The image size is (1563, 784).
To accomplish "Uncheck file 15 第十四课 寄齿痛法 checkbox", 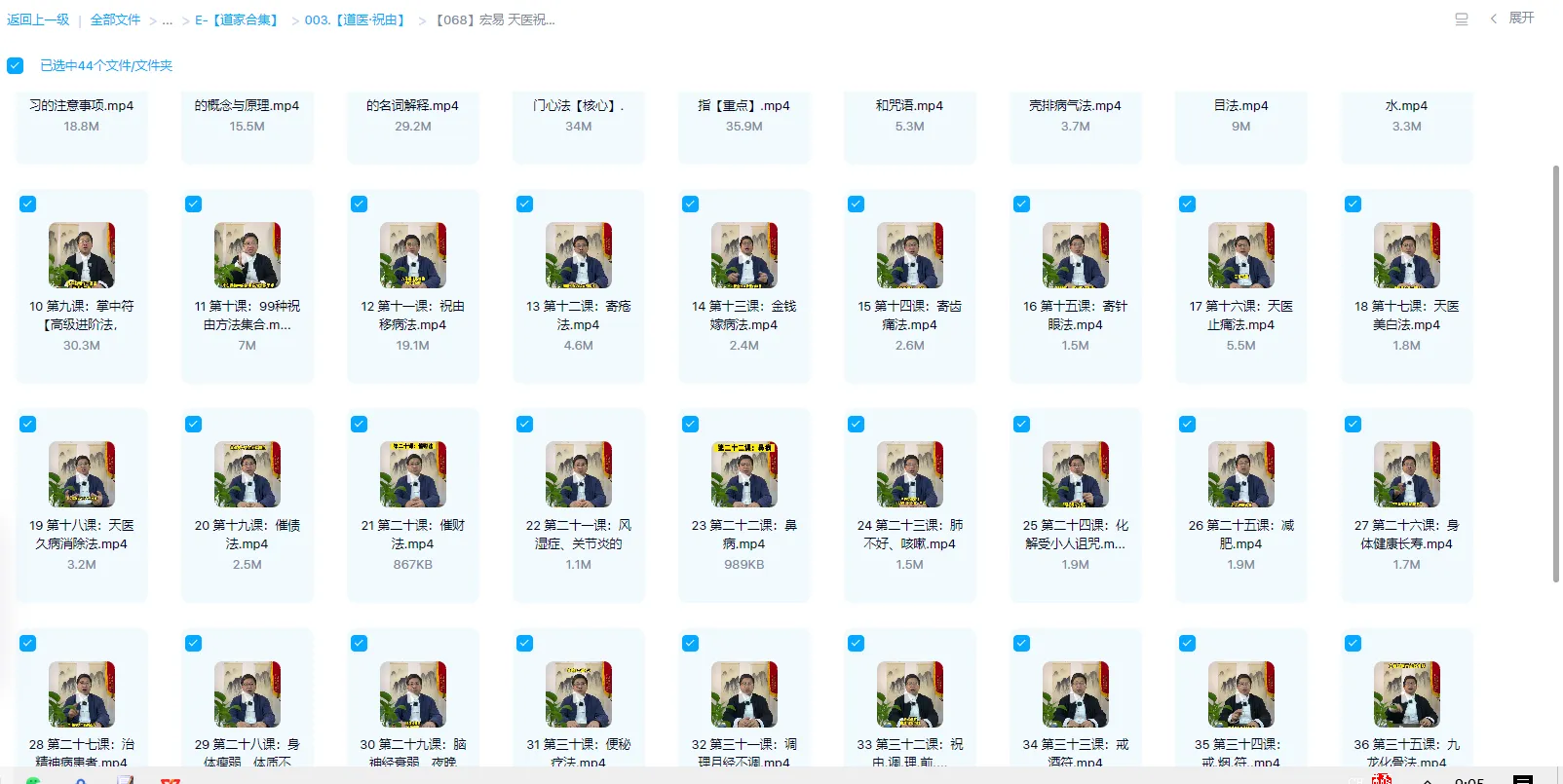I will pos(856,204).
